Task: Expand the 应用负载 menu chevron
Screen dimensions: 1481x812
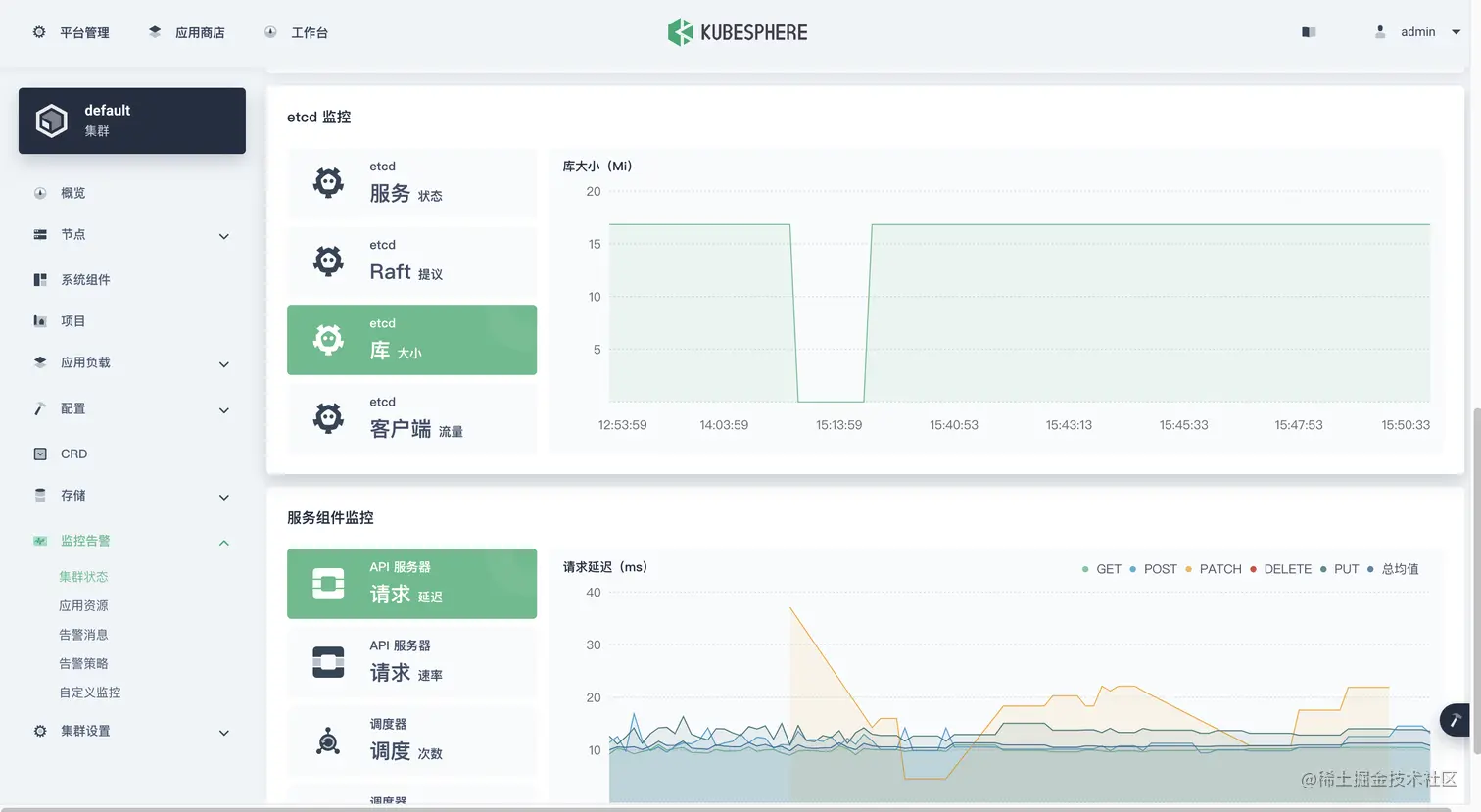Action: pyautogui.click(x=223, y=364)
